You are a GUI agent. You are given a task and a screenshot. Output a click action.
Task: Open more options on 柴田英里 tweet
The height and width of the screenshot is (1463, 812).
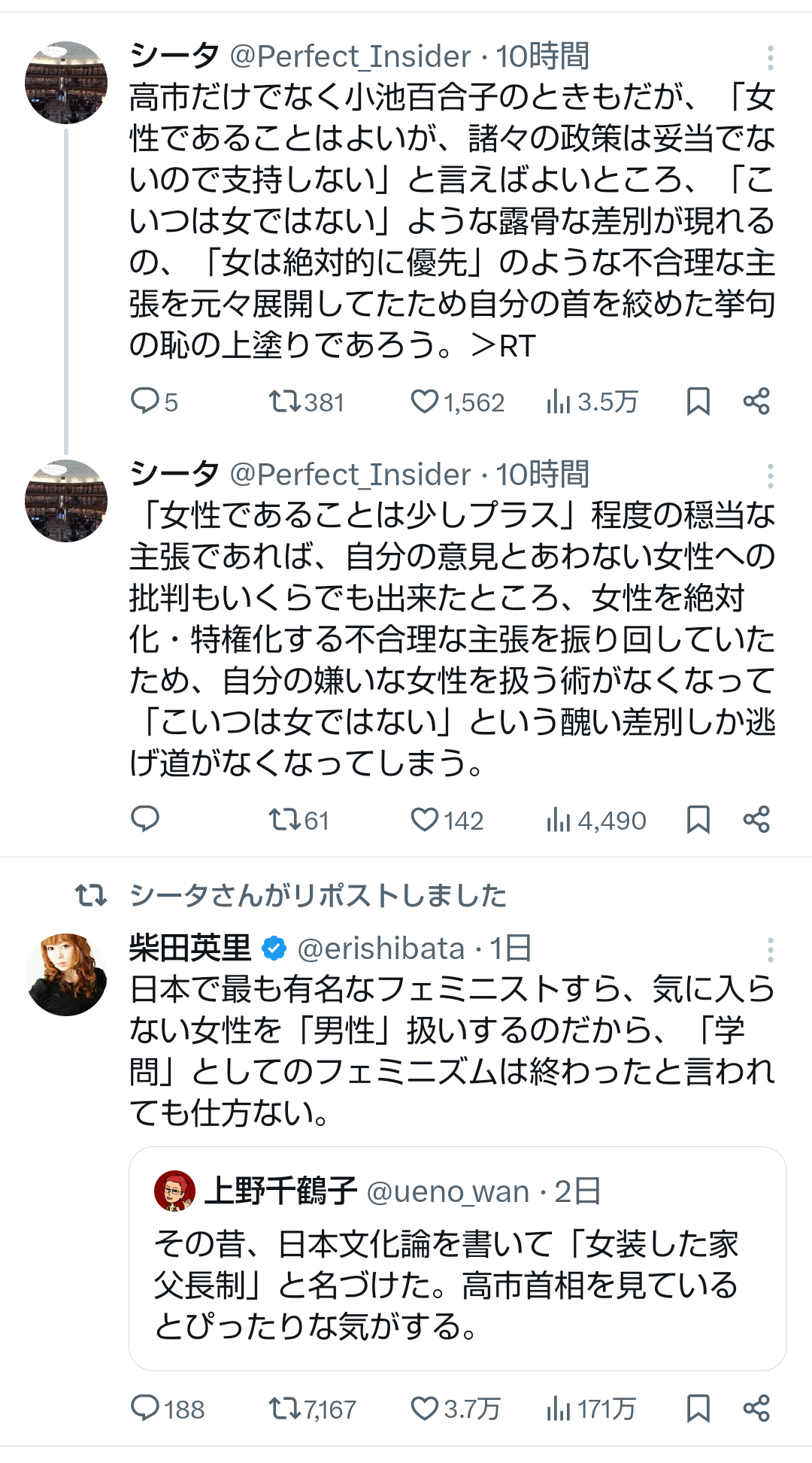770,950
